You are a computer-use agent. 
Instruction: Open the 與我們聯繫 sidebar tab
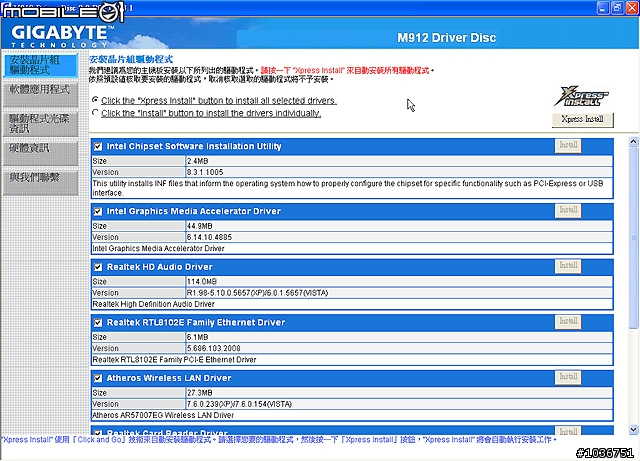pyautogui.click(x=40, y=183)
